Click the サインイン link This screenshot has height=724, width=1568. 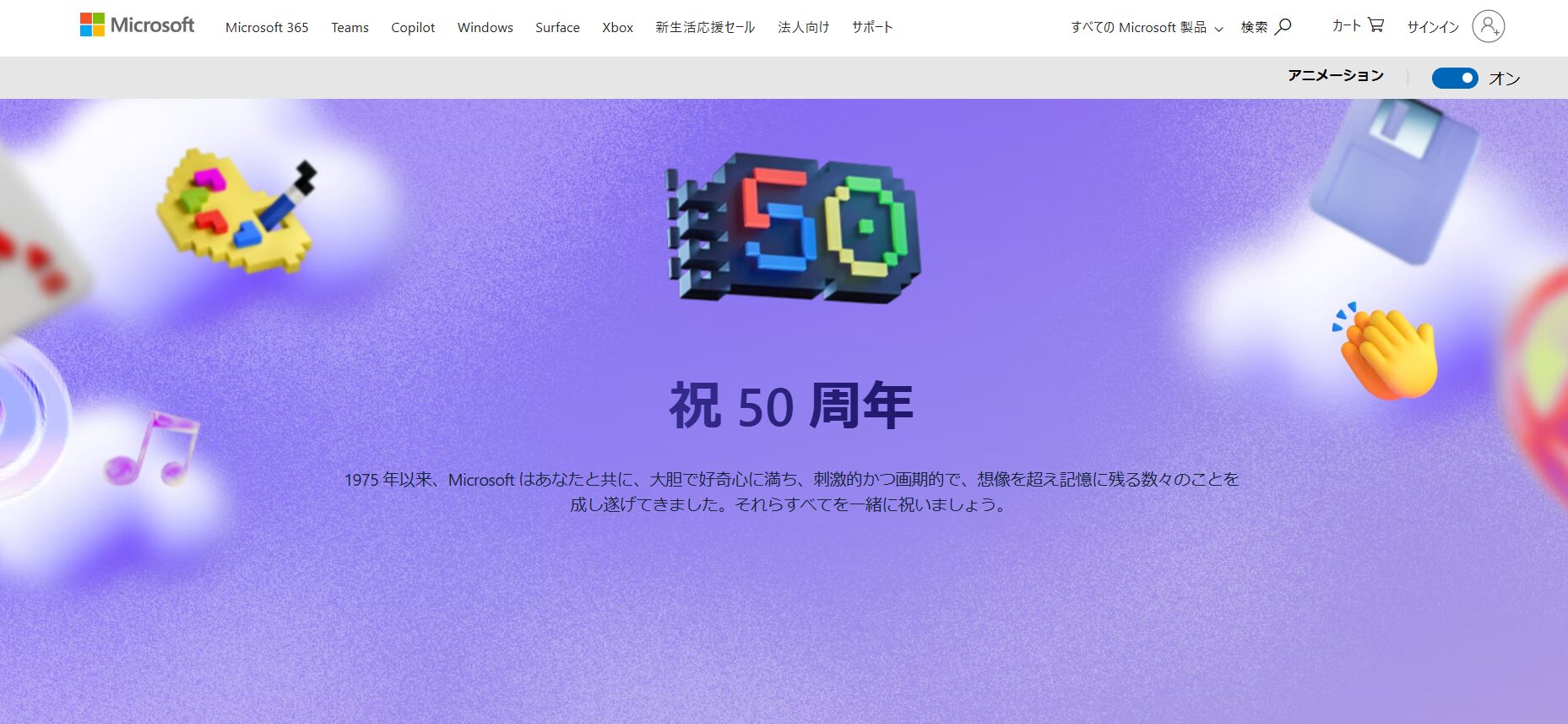pyautogui.click(x=1433, y=27)
